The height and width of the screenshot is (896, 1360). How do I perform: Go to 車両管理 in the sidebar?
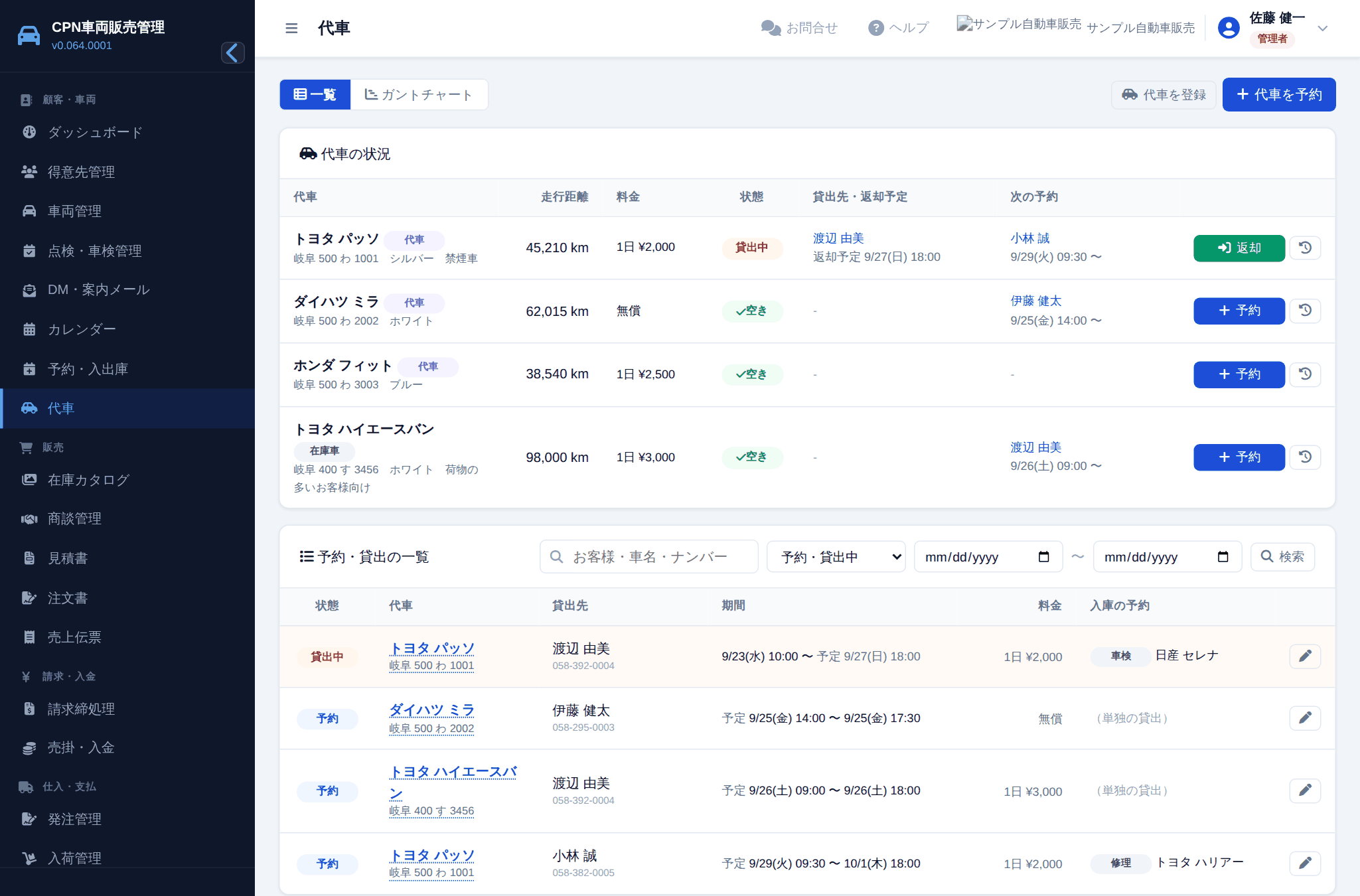[x=127, y=211]
